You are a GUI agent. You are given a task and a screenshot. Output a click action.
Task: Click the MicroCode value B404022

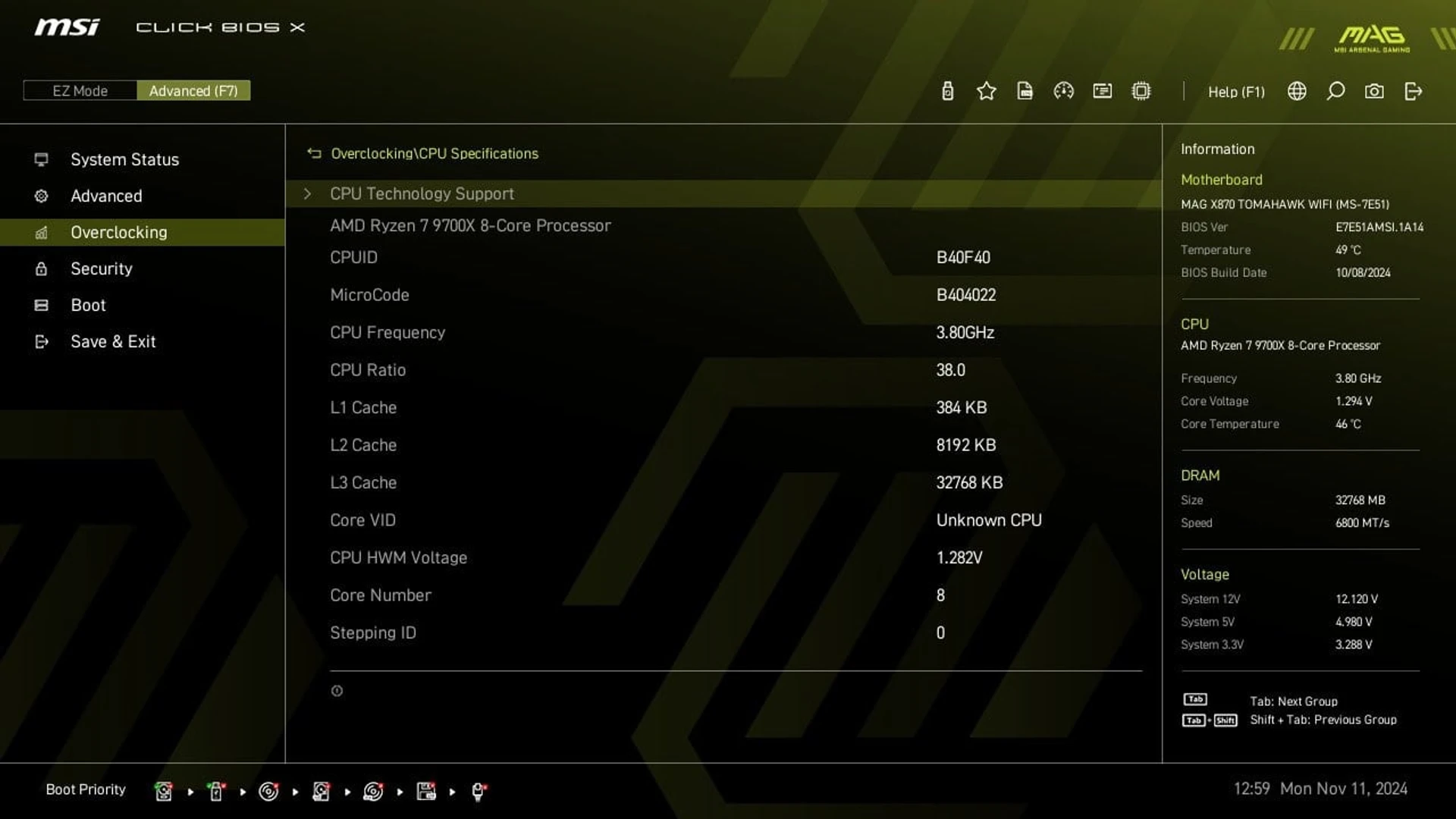[966, 295]
